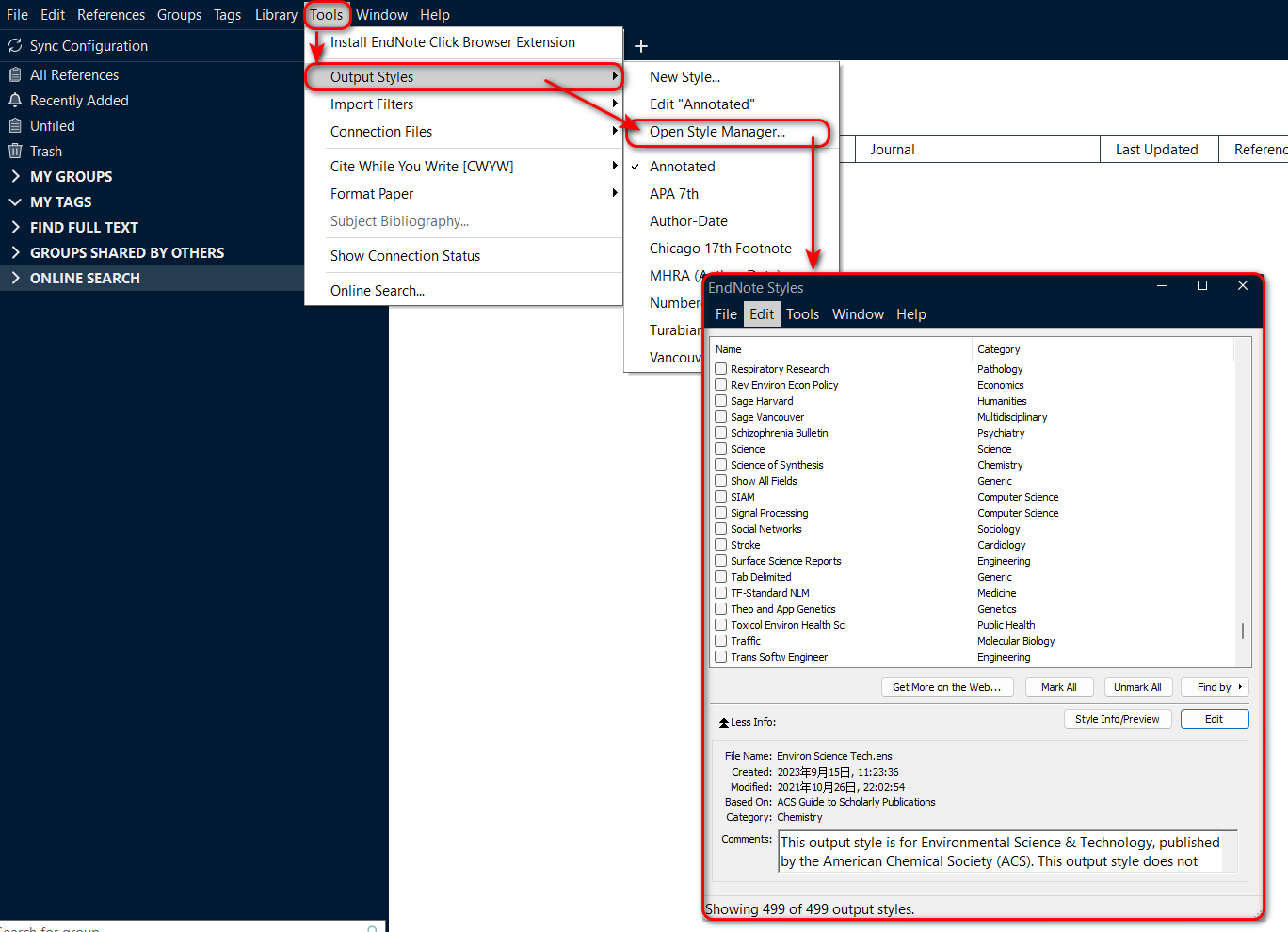The height and width of the screenshot is (932, 1288).
Task: Mark the Signal Processing checkbox
Action: click(x=721, y=512)
